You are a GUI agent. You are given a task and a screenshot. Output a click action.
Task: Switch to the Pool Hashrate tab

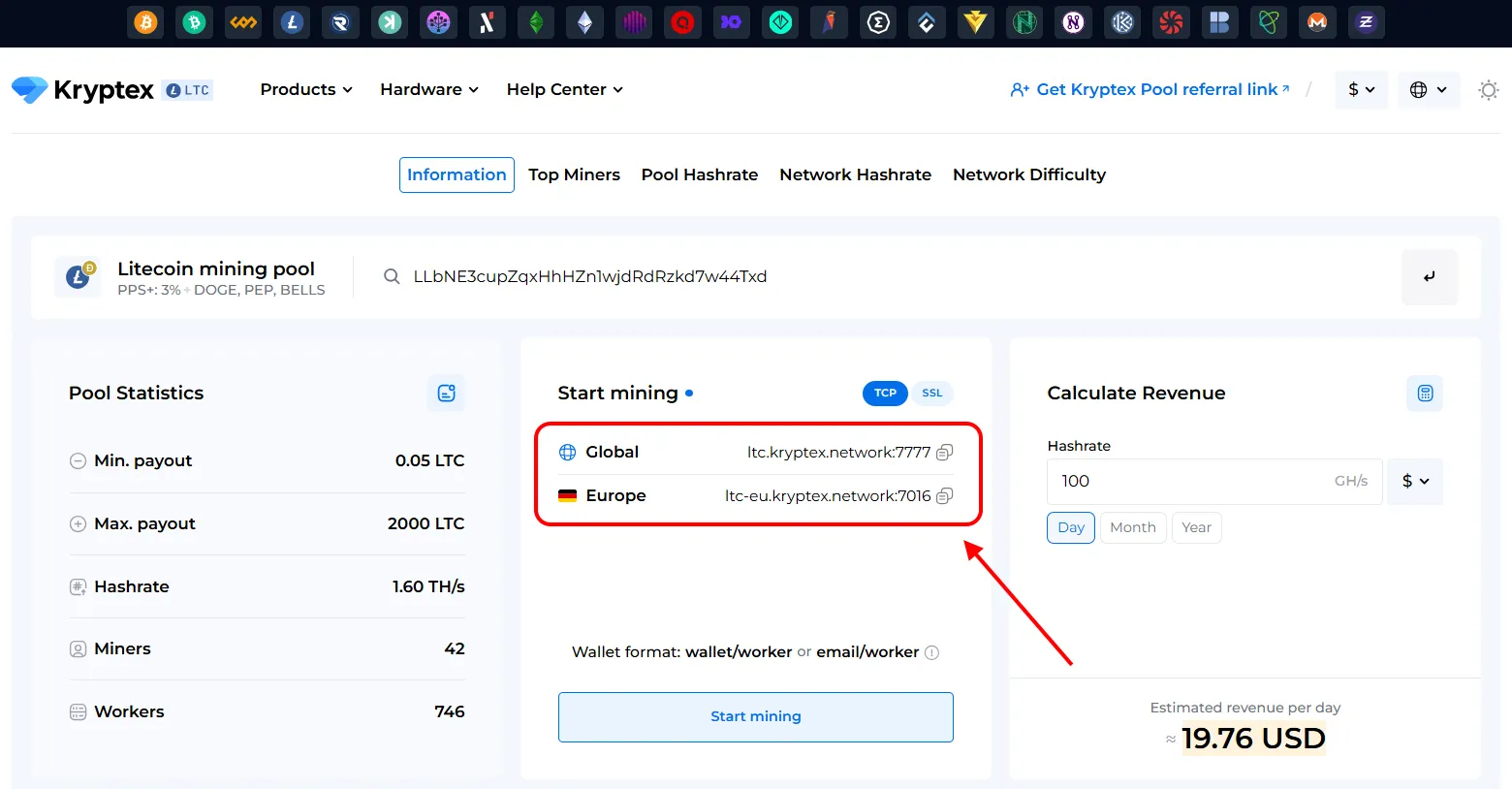pyautogui.click(x=700, y=175)
